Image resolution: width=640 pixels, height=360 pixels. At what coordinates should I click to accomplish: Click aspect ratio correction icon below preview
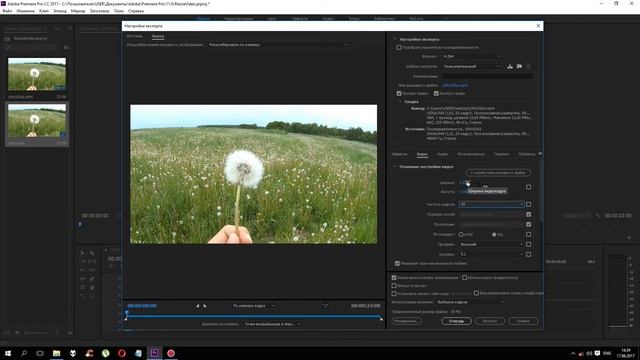click(x=325, y=306)
